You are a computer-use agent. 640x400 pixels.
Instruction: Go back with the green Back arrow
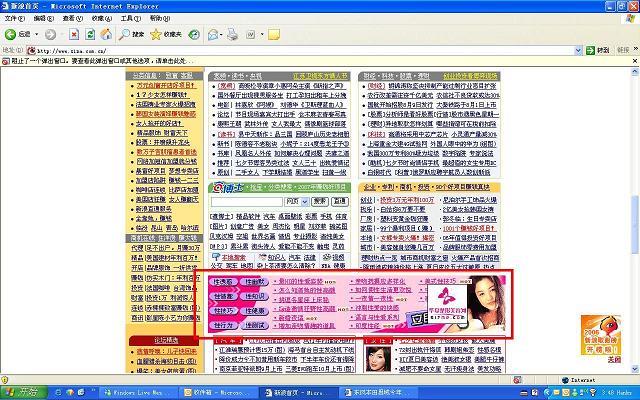coord(10,34)
